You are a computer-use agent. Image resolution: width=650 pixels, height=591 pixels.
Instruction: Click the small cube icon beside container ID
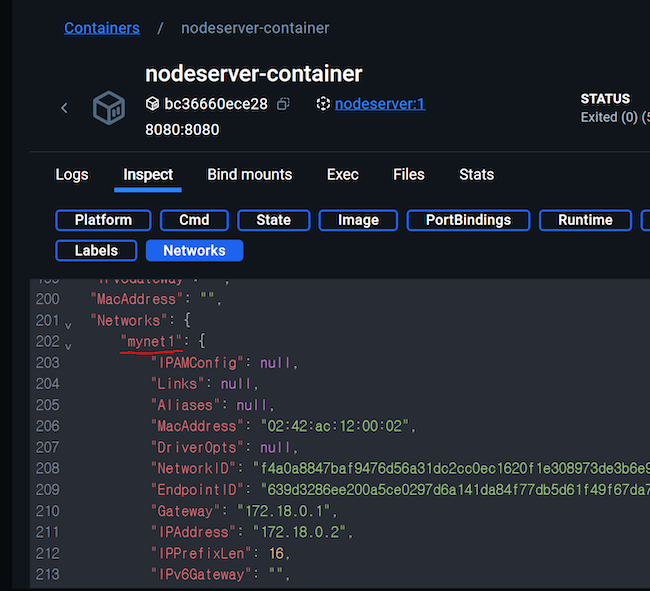(x=152, y=104)
